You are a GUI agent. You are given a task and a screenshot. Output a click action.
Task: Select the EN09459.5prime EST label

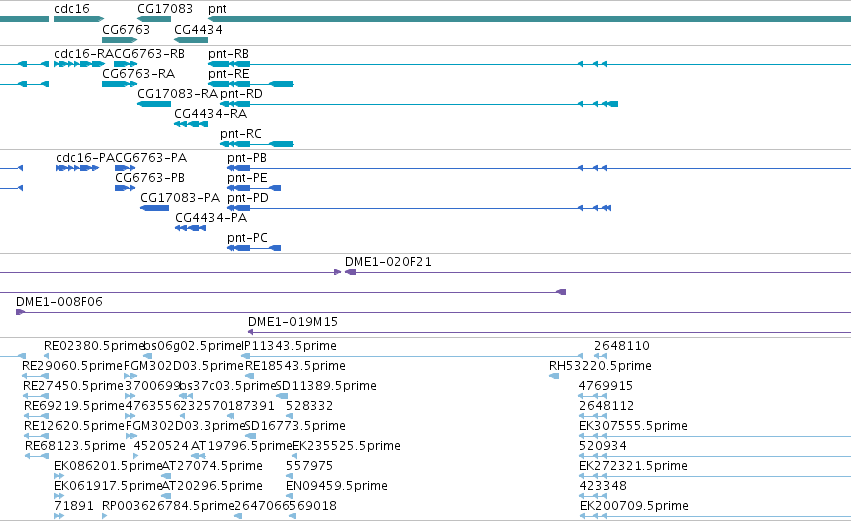tap(336, 486)
